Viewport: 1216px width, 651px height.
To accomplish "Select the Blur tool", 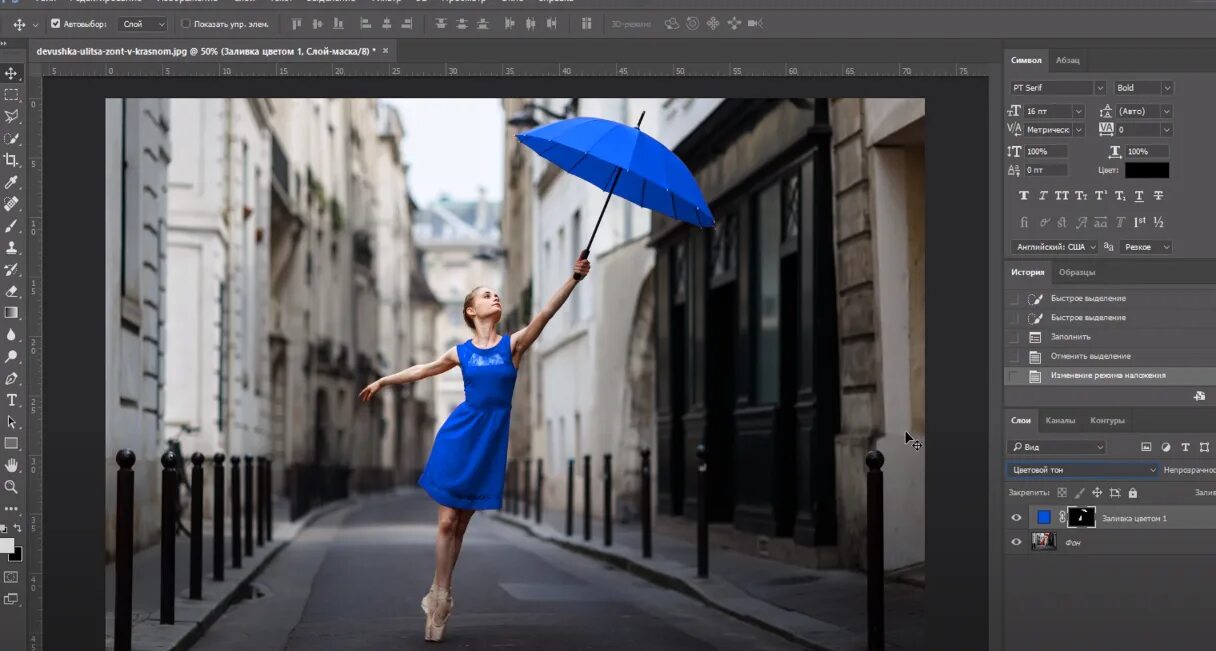I will (11, 334).
